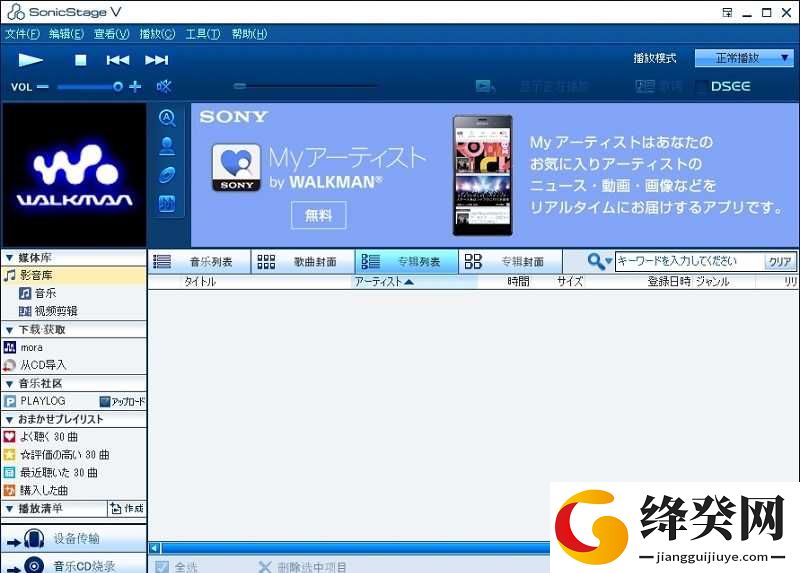This screenshot has height=573, width=800.
Task: Adjust the VOL slider knob
Action: coord(118,86)
